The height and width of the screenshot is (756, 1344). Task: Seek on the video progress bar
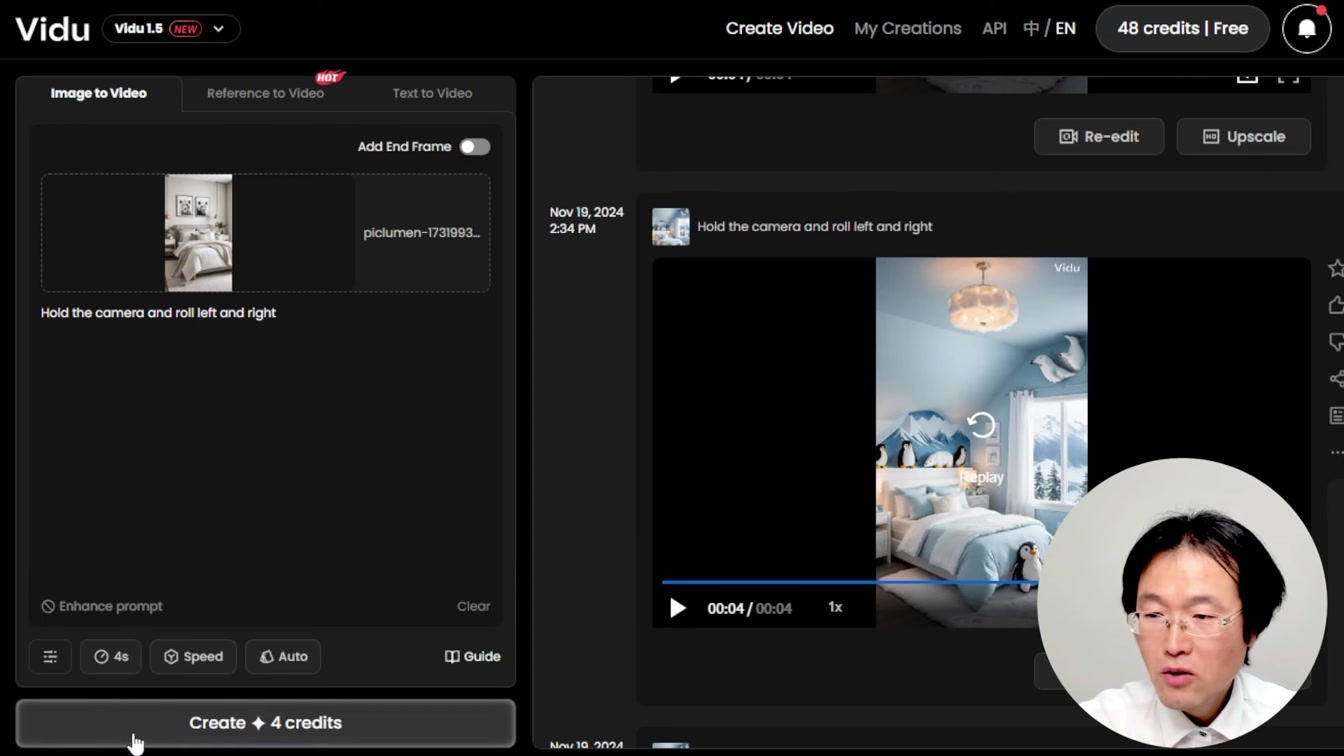coord(850,581)
